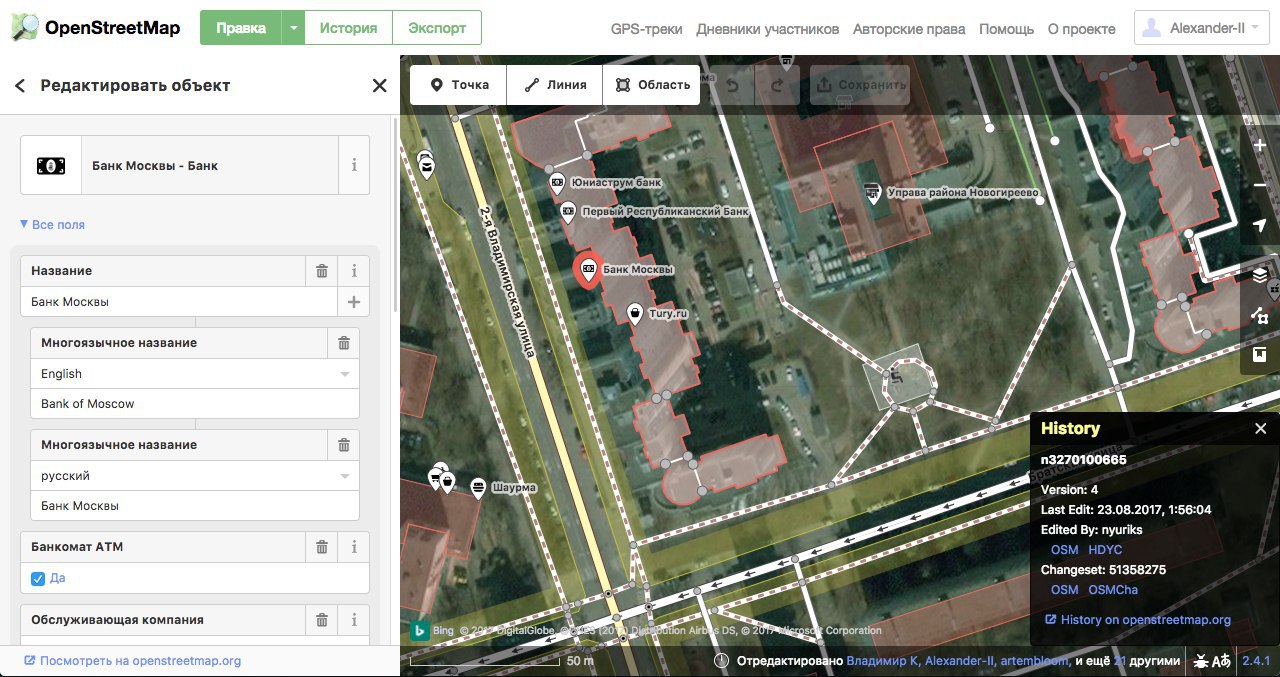The image size is (1280, 677).
Task: Remove the русский multilingual name
Action: pos(344,445)
